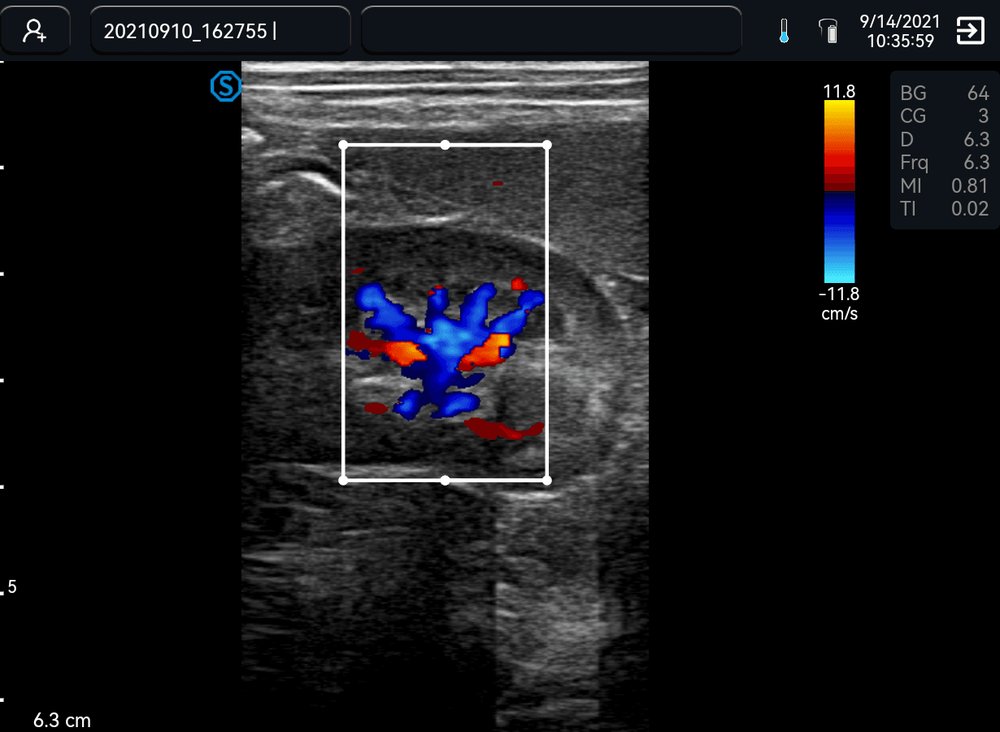This screenshot has width=1000, height=732.
Task: Click the Frq 6.3 frequency parameter
Action: point(945,162)
